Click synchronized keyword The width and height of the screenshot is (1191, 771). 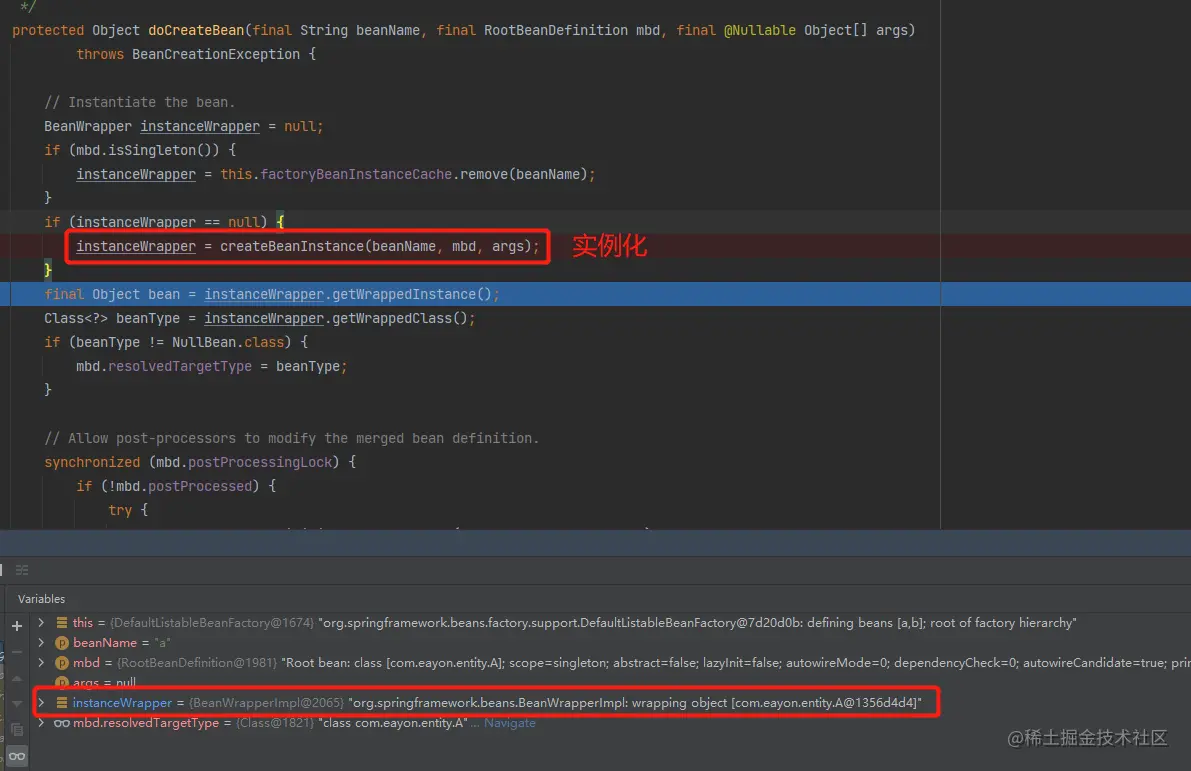92,463
